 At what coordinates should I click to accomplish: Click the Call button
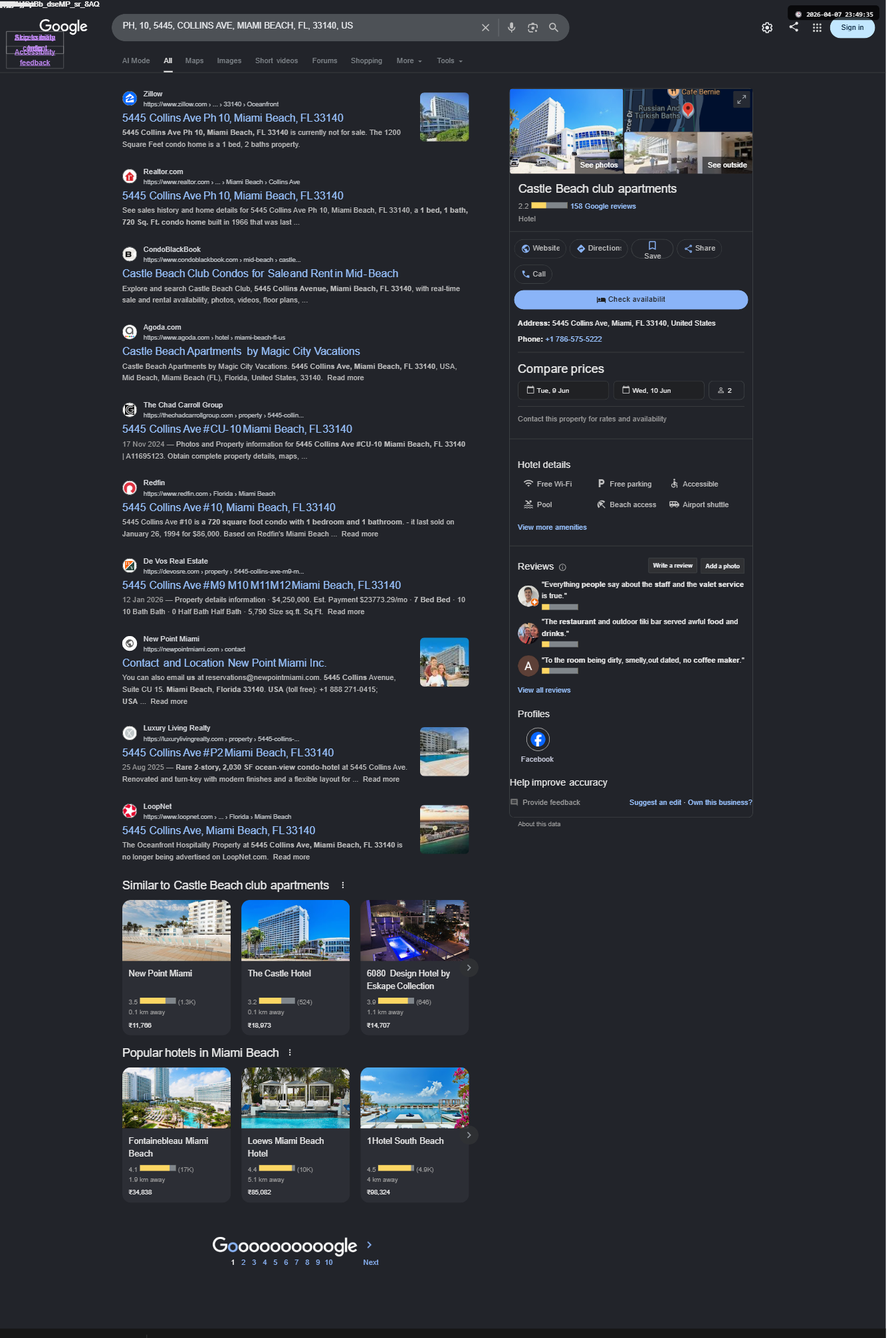(x=533, y=275)
